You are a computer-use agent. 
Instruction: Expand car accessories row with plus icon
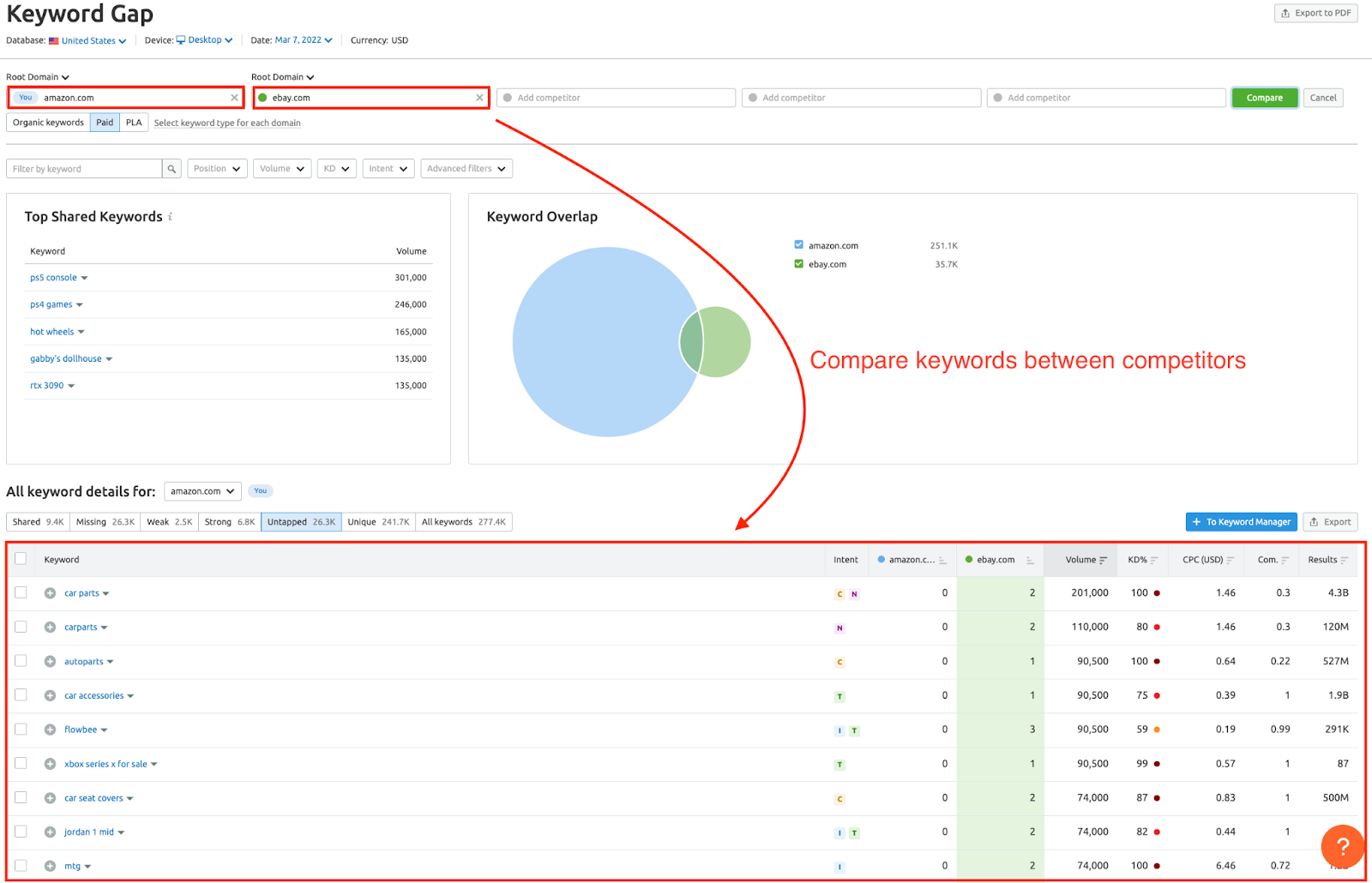coord(50,696)
